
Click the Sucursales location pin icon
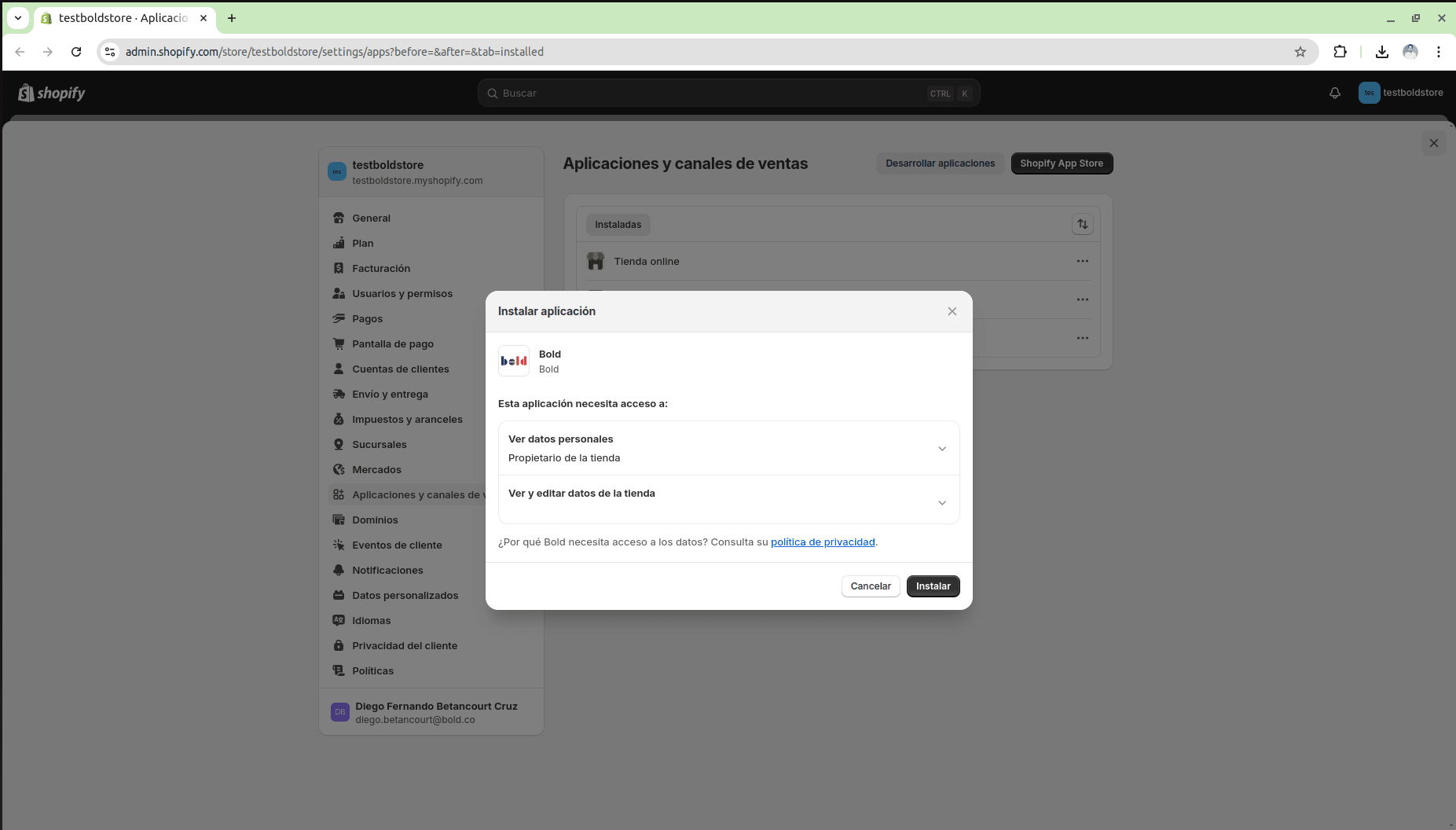[x=339, y=445]
